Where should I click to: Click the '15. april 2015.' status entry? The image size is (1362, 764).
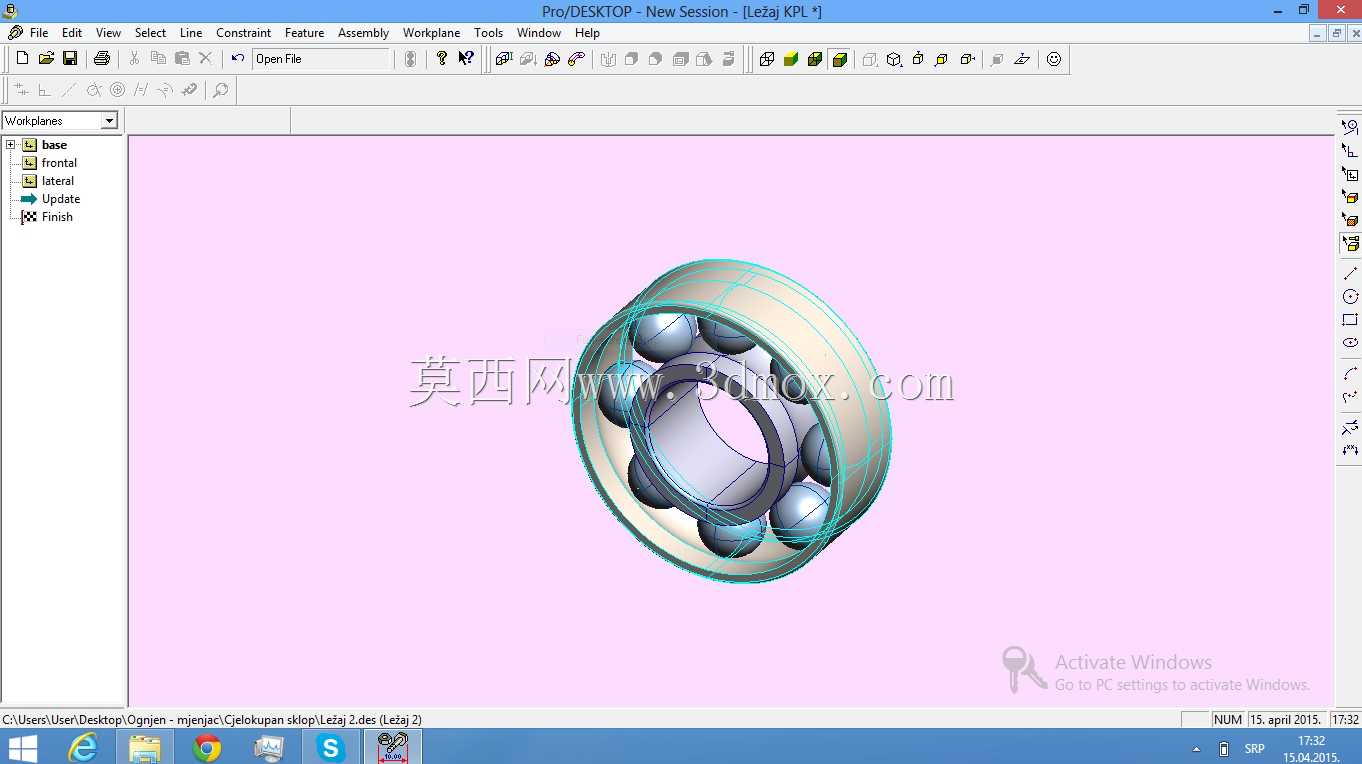coord(1288,720)
